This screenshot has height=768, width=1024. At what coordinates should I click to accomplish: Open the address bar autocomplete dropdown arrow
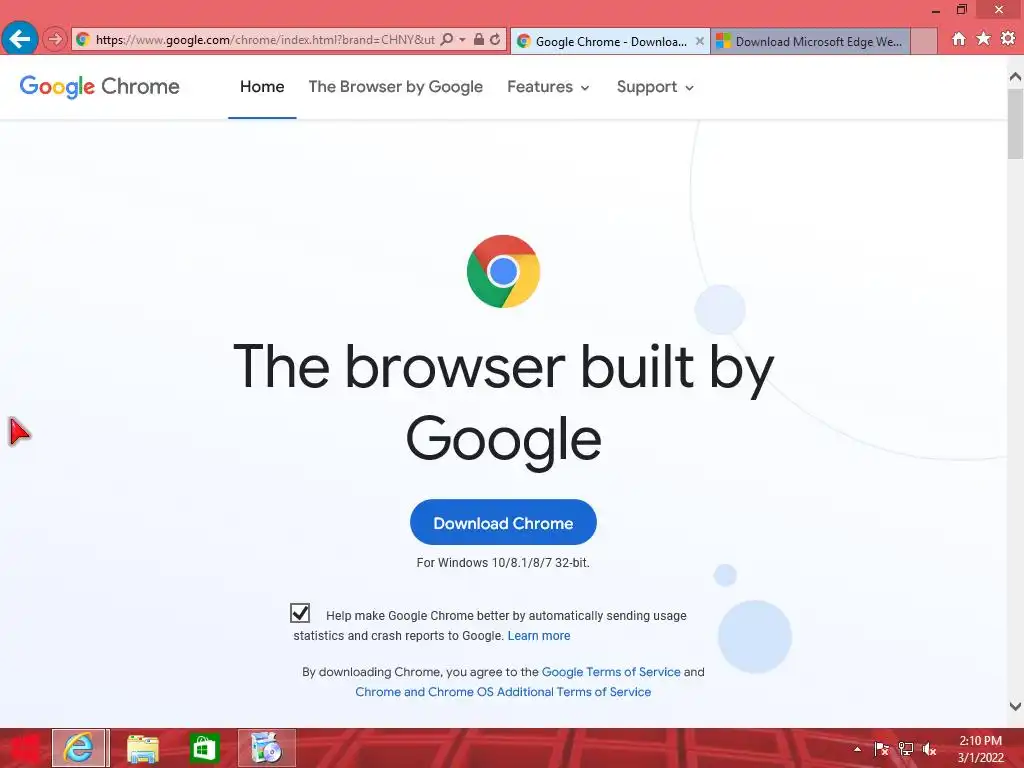pos(462,40)
